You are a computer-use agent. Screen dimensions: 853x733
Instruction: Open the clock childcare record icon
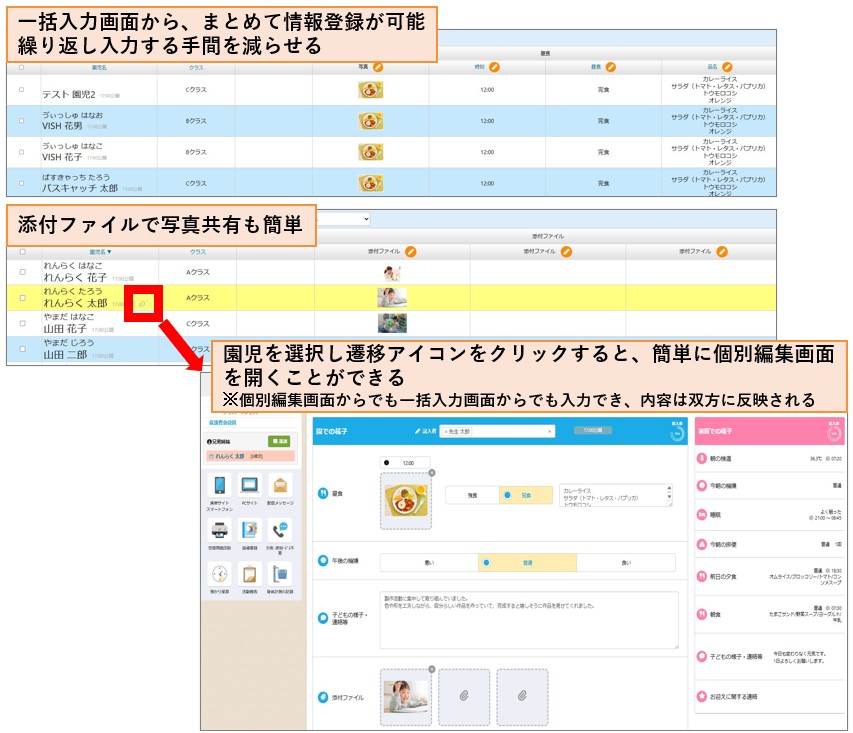click(220, 574)
